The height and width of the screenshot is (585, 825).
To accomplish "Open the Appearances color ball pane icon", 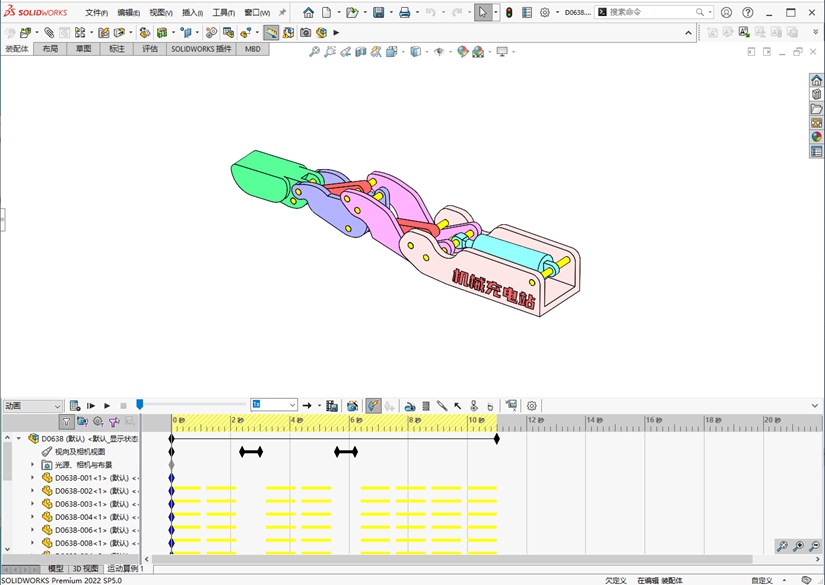I will (817, 137).
